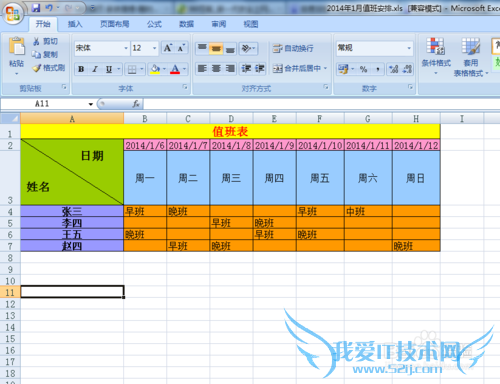Select all cells corner button
Viewport: 500px width, 384px height.
click(x=10, y=118)
